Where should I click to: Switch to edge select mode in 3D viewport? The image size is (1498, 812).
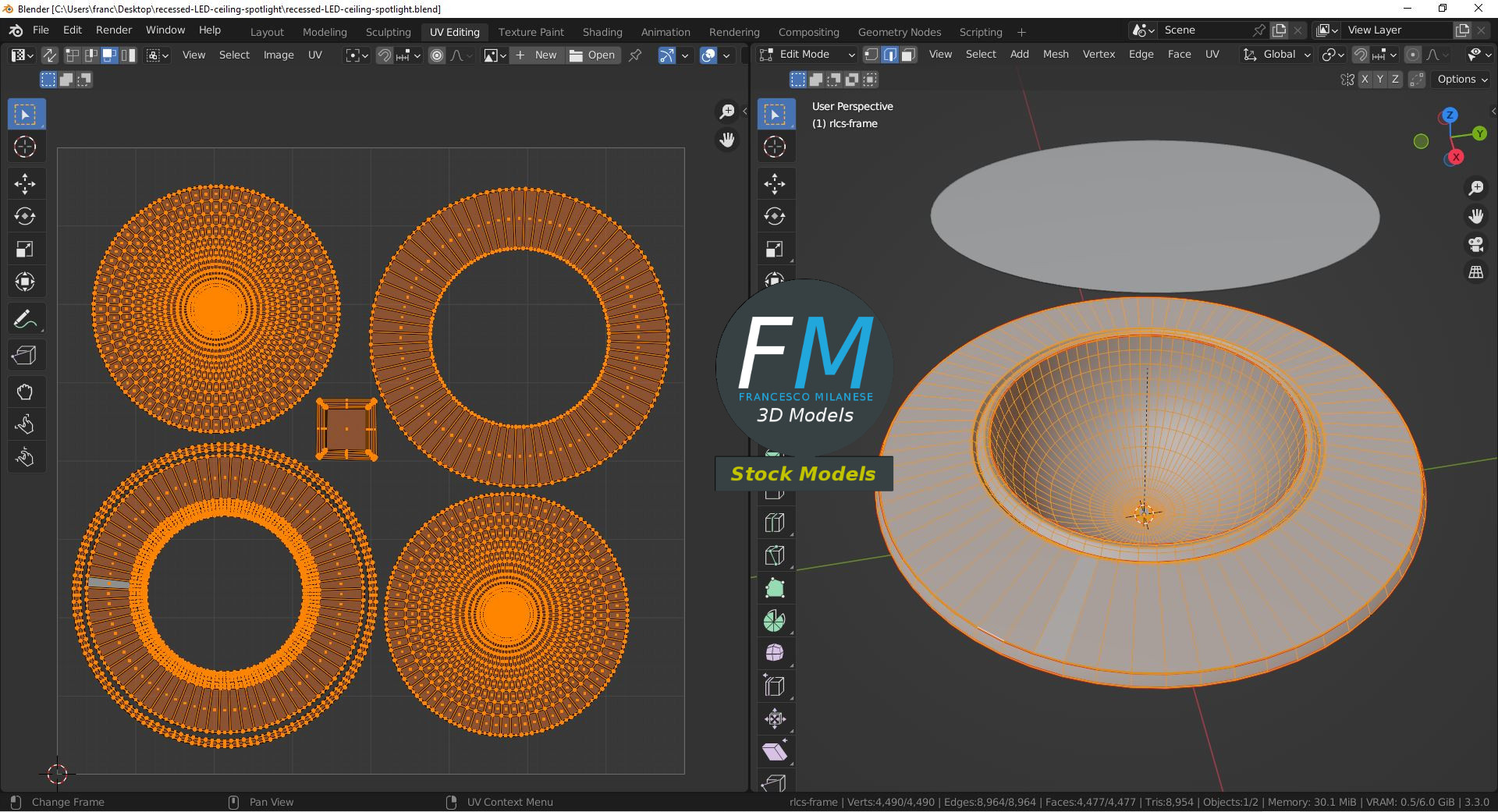coord(889,55)
